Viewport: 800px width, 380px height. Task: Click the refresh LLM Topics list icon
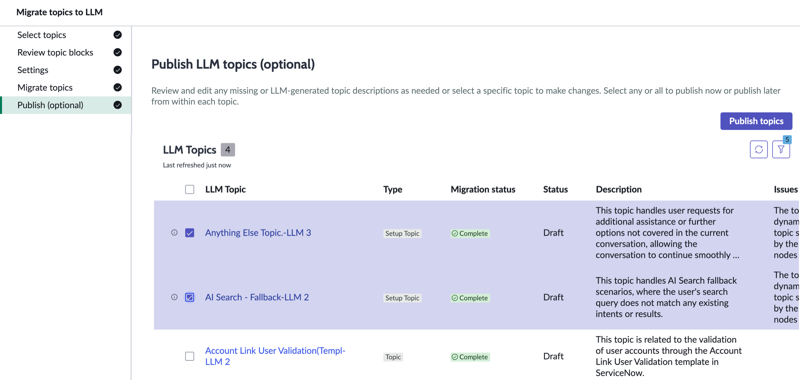pyautogui.click(x=759, y=149)
